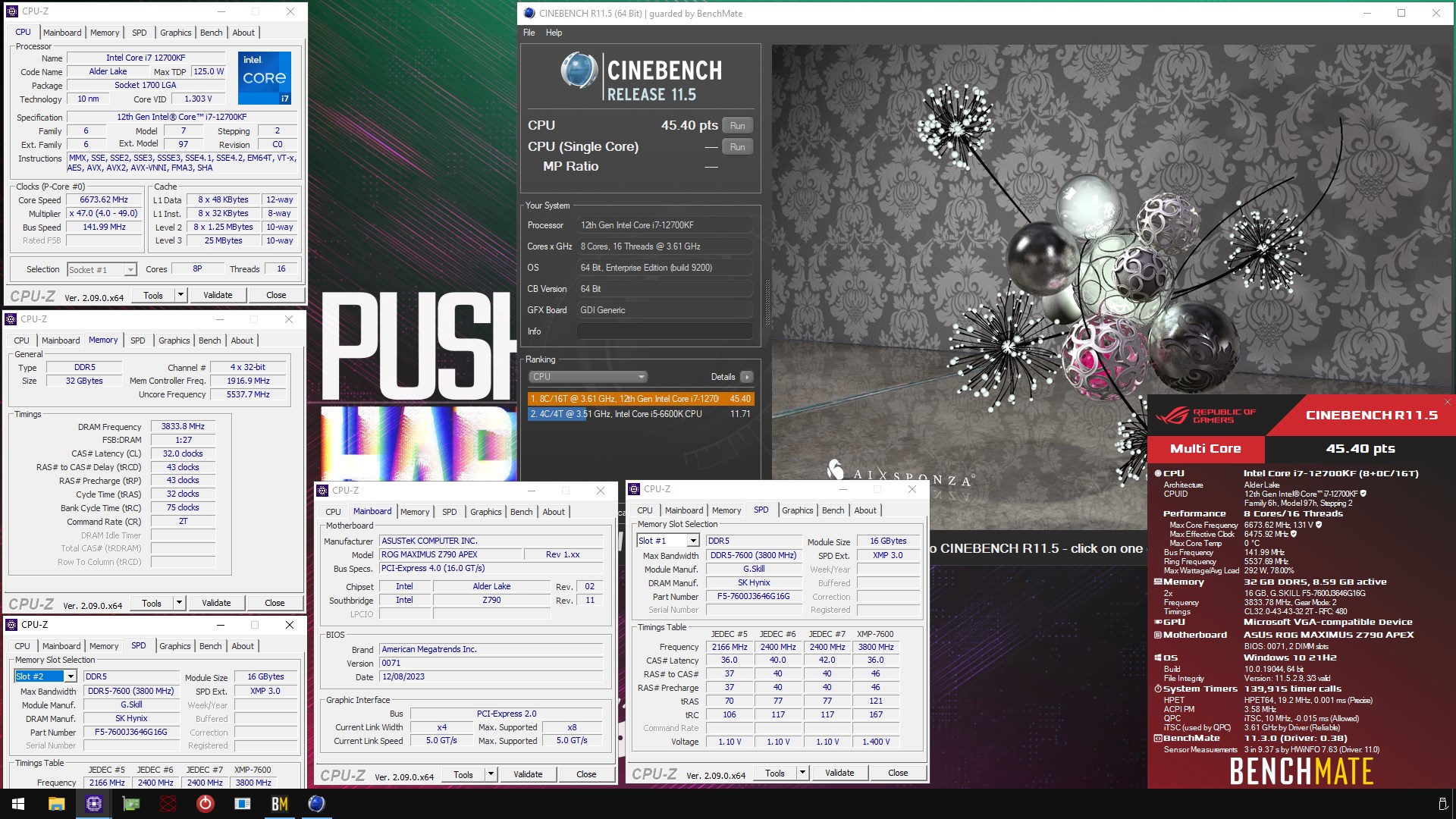Click Close in CPU-Z Memory window
The image size is (1456, 819).
tap(275, 603)
